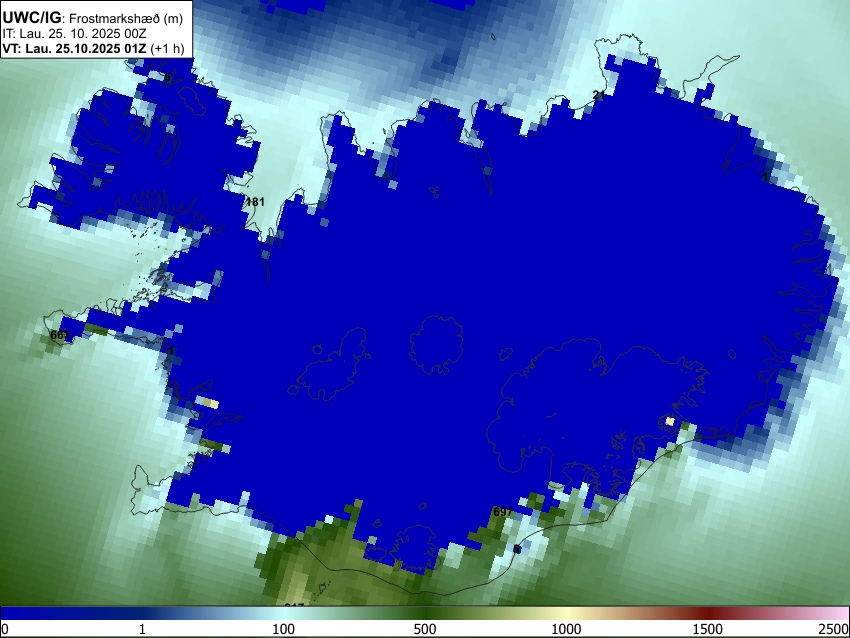Viewport: 850px width, 638px height.
Task: Click the colour scale label '0'
Action: click(5, 629)
